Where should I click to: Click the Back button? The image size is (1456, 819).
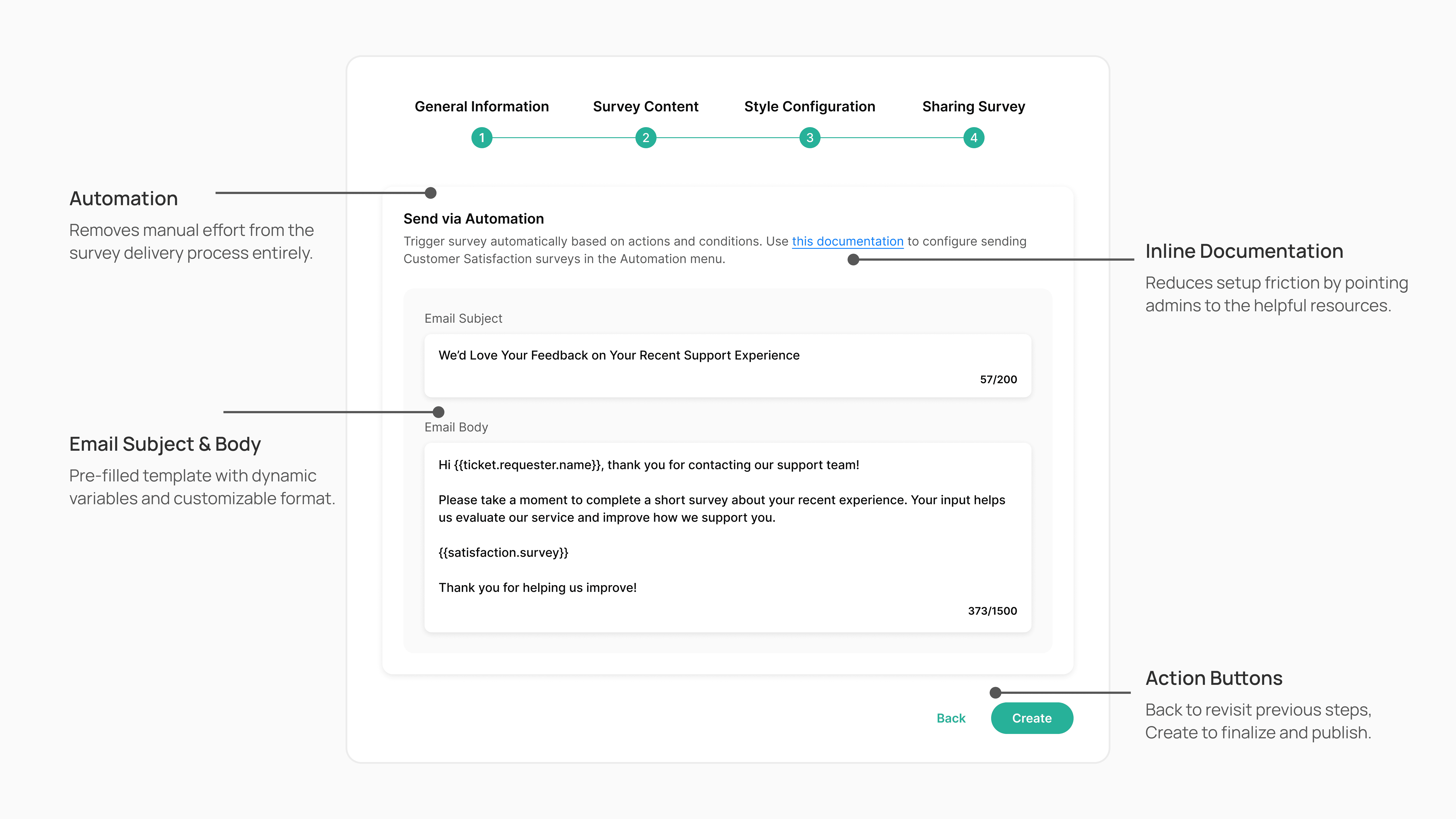[x=951, y=718]
